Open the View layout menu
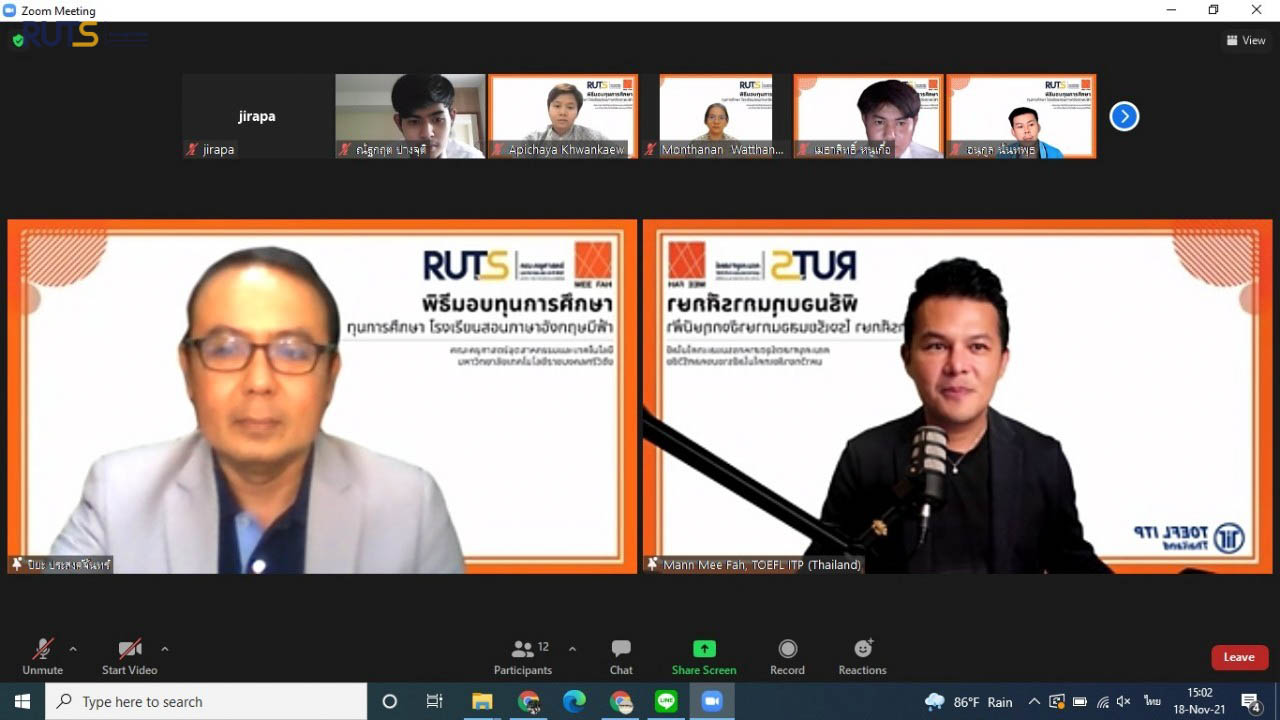1280x720 pixels. [1246, 40]
